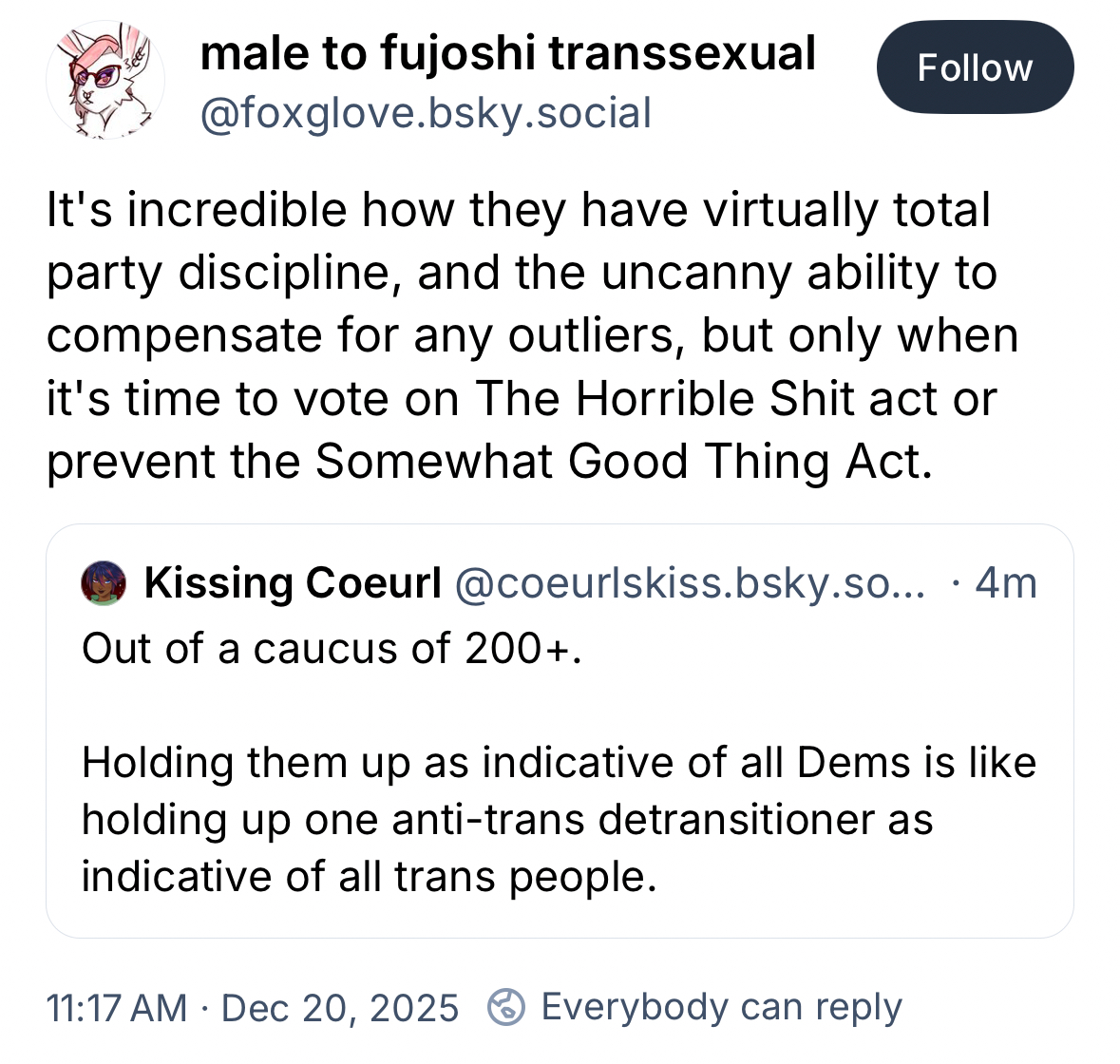Click the @foxglove.bsky.social handle
The image size is (1120, 1064).
pyautogui.click(x=426, y=113)
